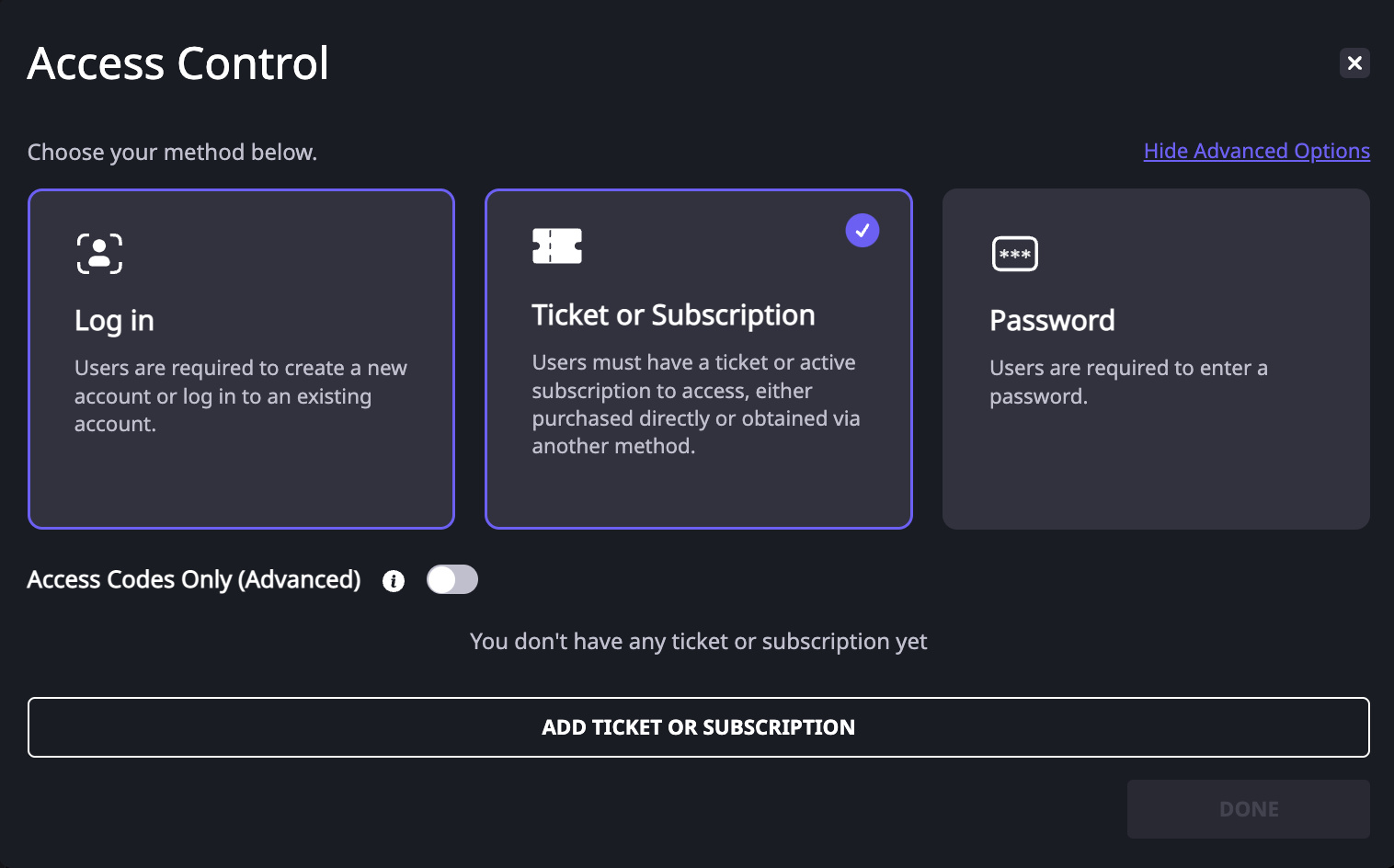
Task: Click the Ticket or Subscription heading text
Action: pyautogui.click(x=673, y=315)
